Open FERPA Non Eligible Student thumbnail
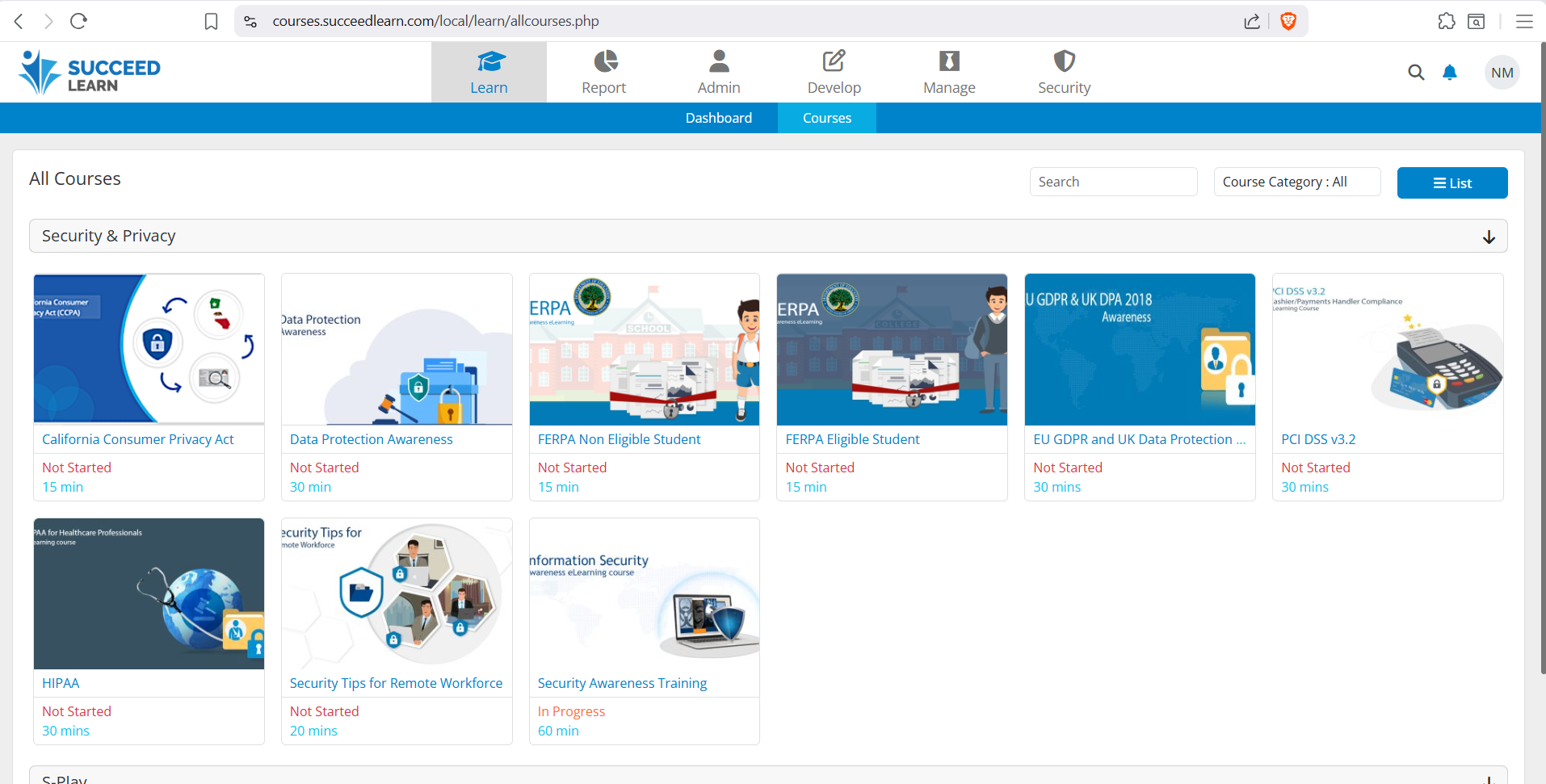Image resolution: width=1546 pixels, height=784 pixels. point(645,349)
